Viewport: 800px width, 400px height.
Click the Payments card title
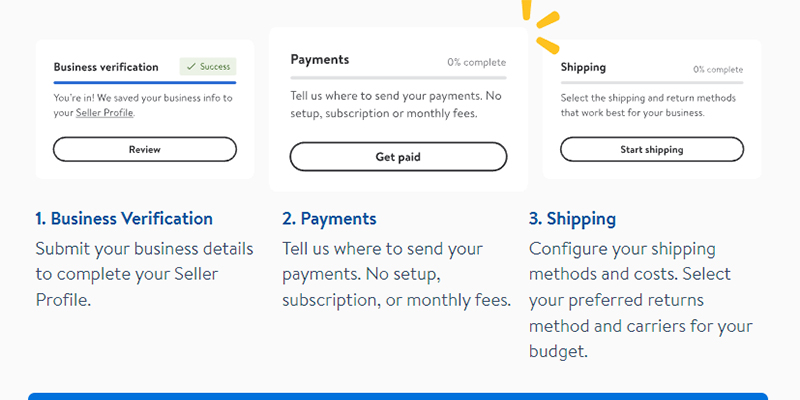[x=320, y=59]
